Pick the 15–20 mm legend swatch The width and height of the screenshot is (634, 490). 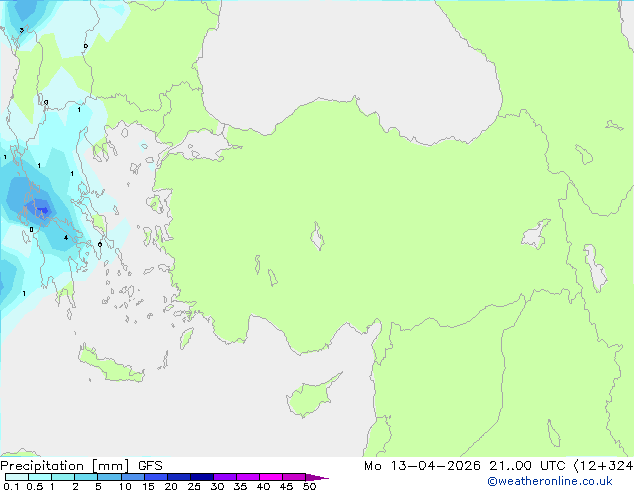pyautogui.click(x=156, y=477)
